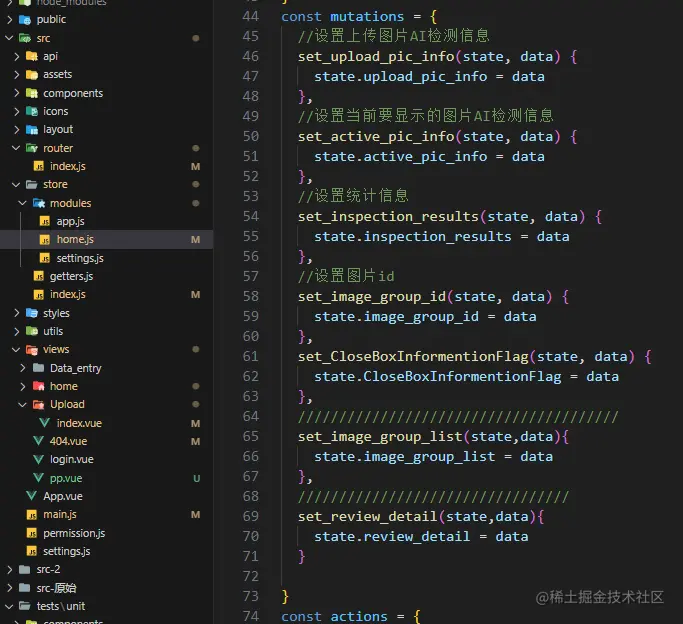Click line number 61 in the gutter

(250, 357)
